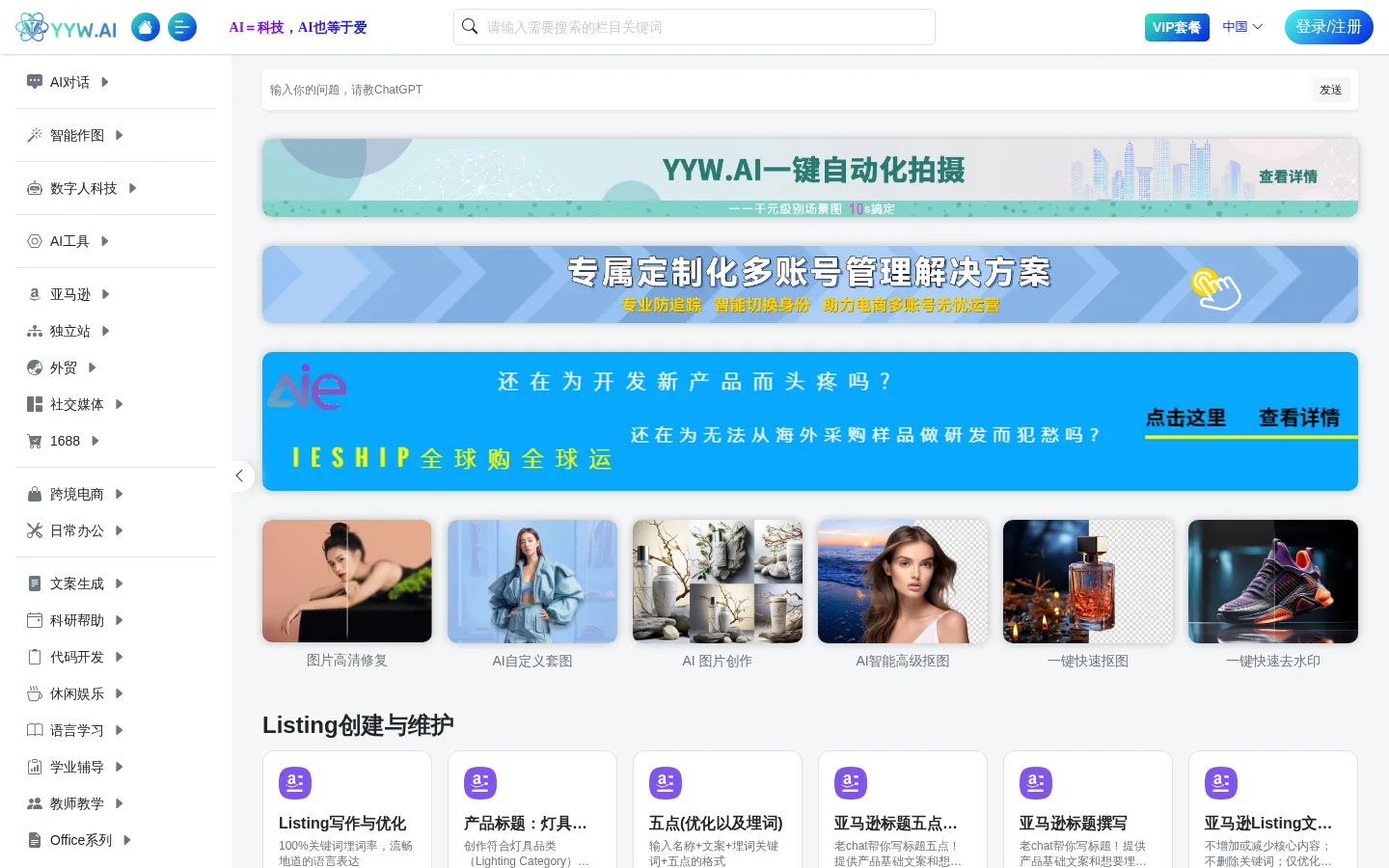The height and width of the screenshot is (868, 1389).
Task: Send the ChatGPT question with 发送
Action: coord(1331,90)
